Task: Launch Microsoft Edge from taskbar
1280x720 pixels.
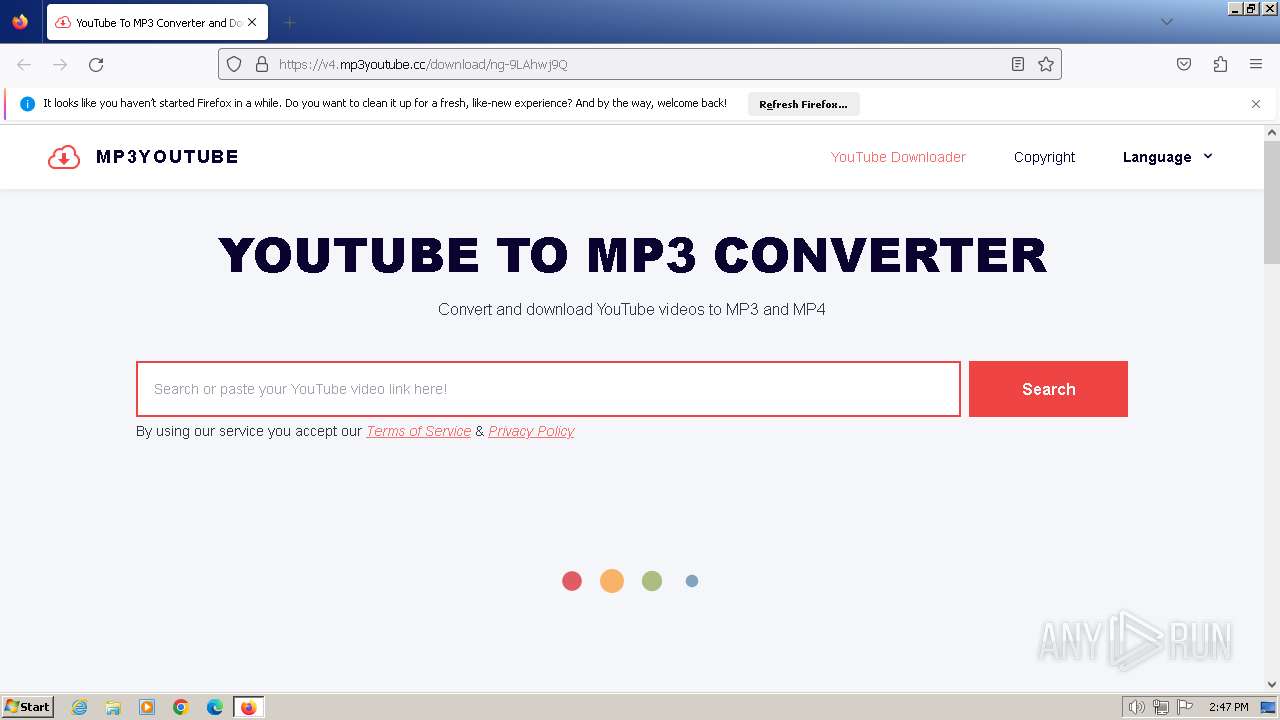Action: click(215, 707)
